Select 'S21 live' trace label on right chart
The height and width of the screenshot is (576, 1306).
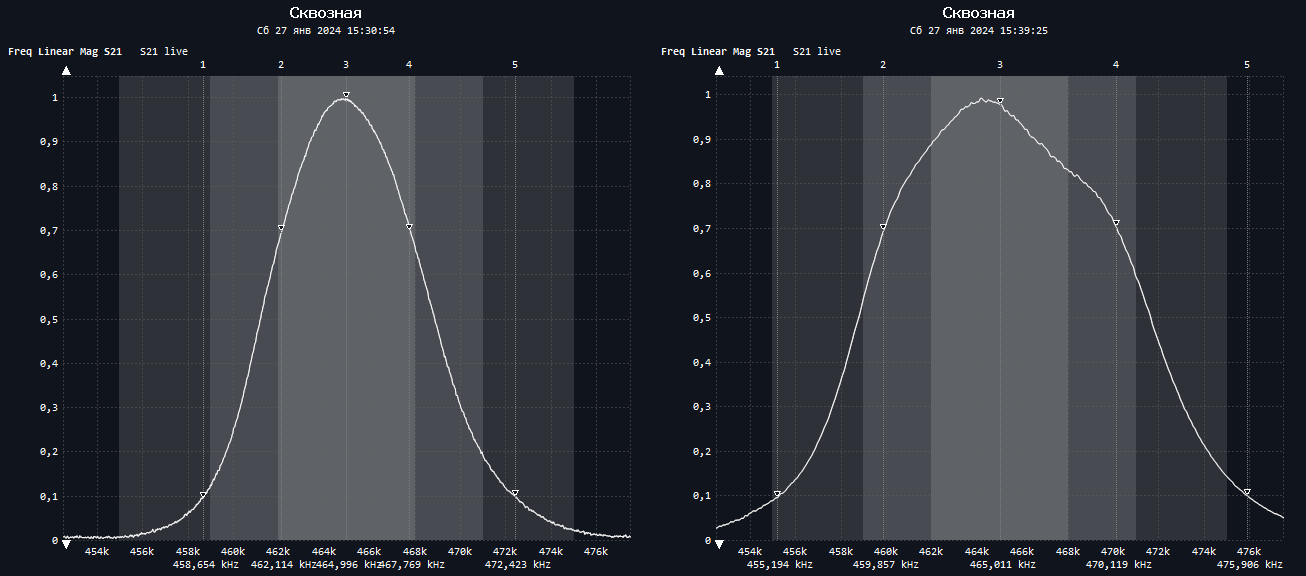[817, 51]
